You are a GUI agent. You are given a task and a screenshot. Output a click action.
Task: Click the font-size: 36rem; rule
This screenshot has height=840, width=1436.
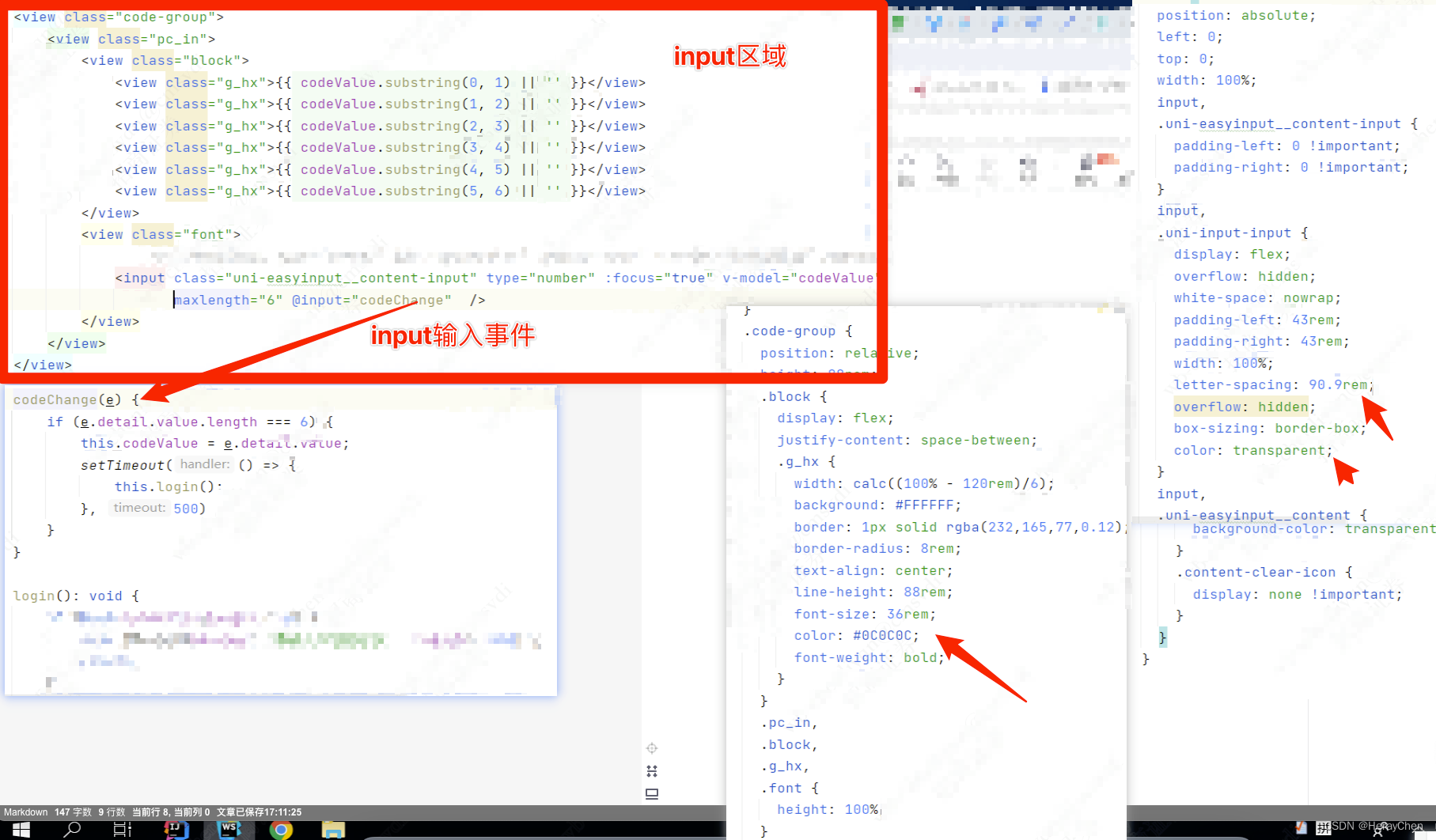pos(865,615)
